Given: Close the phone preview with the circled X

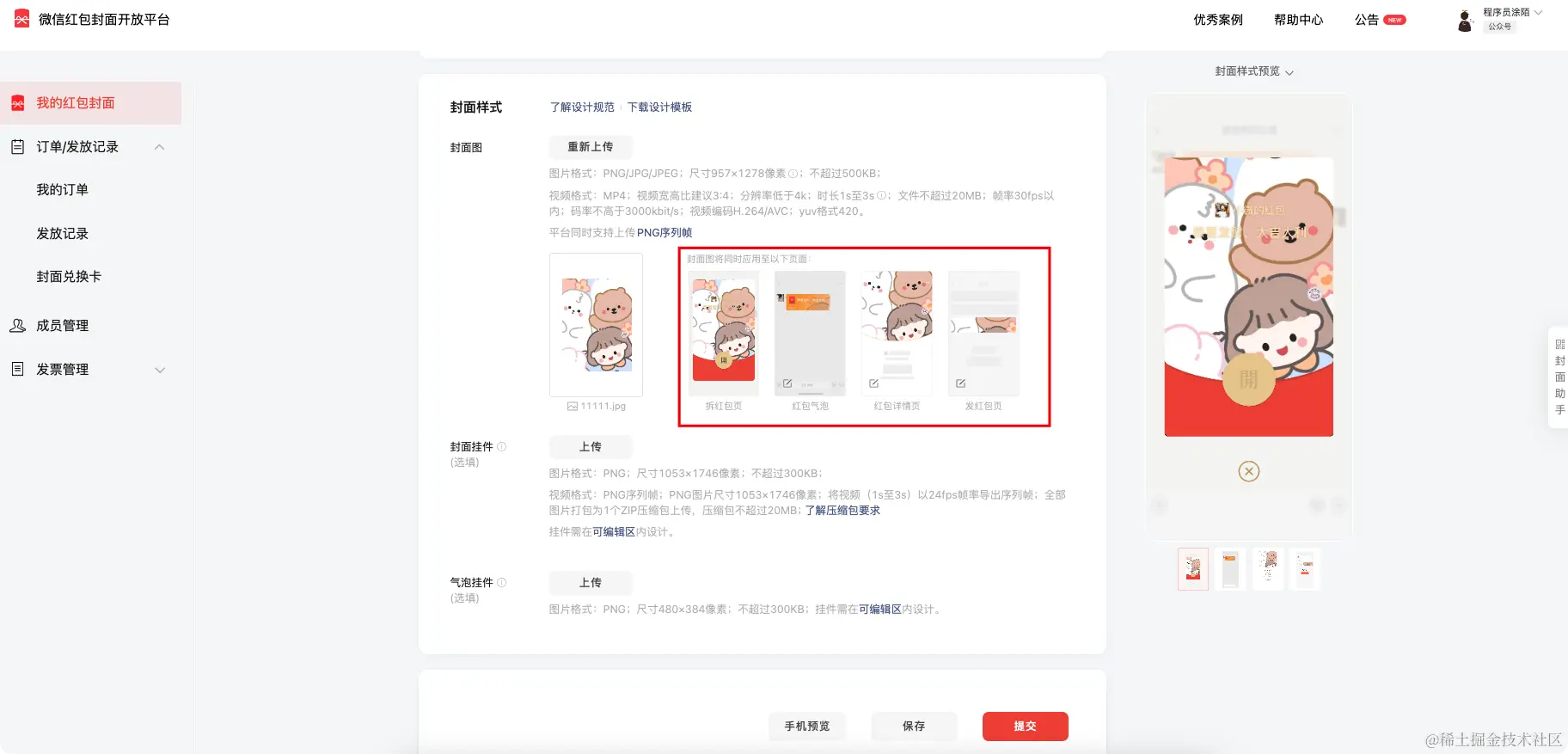Looking at the screenshot, I should (1249, 471).
